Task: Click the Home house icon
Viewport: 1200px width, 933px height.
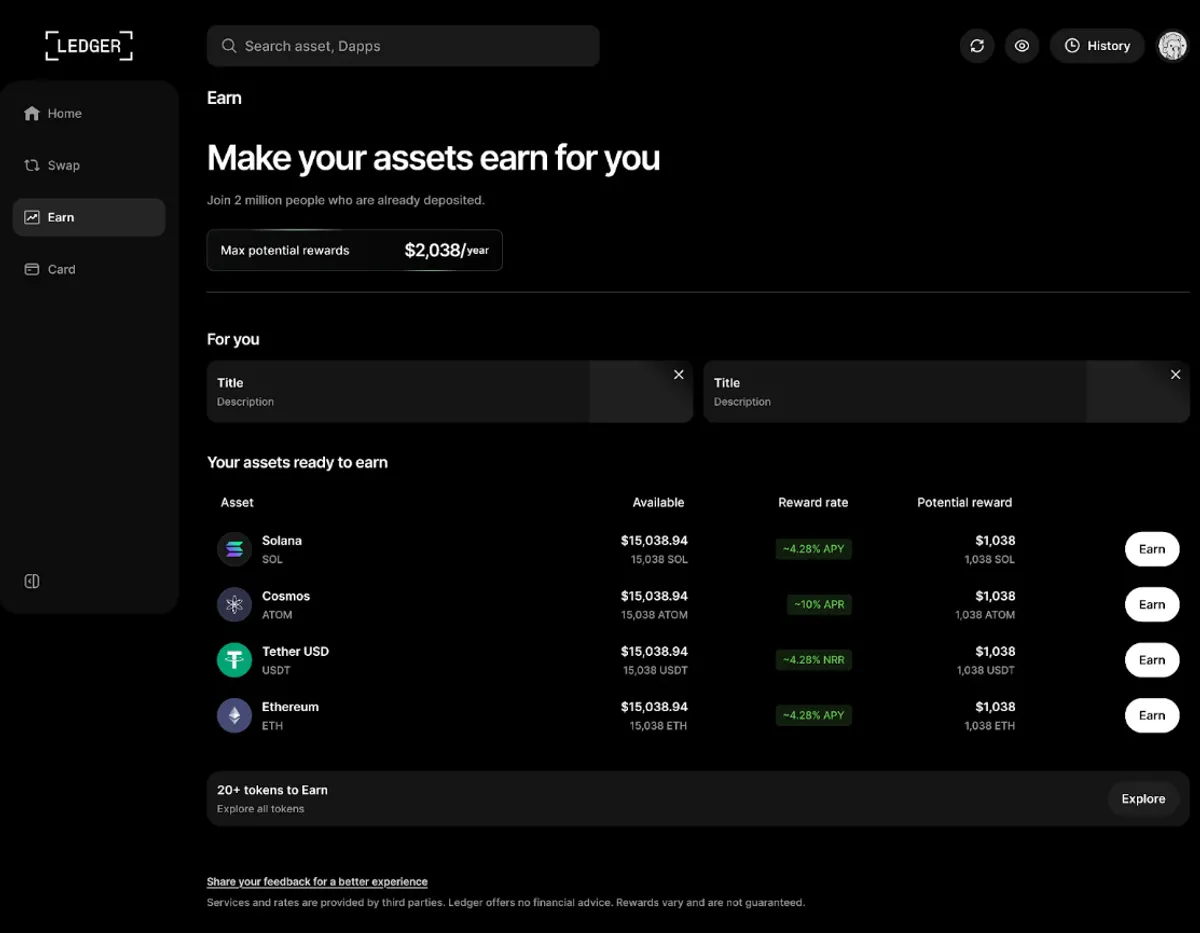Action: [32, 113]
